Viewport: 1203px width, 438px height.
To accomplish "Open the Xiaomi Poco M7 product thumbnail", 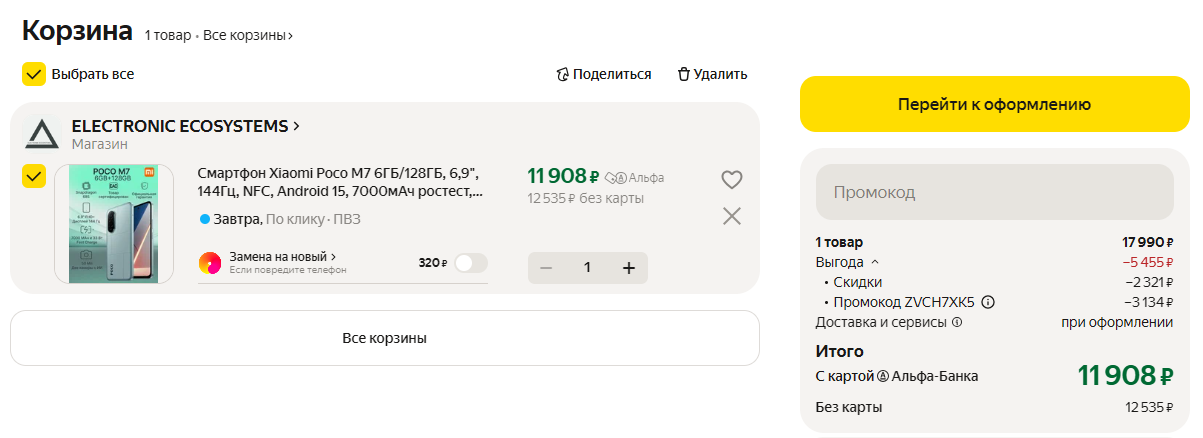I will pyautogui.click(x=114, y=224).
